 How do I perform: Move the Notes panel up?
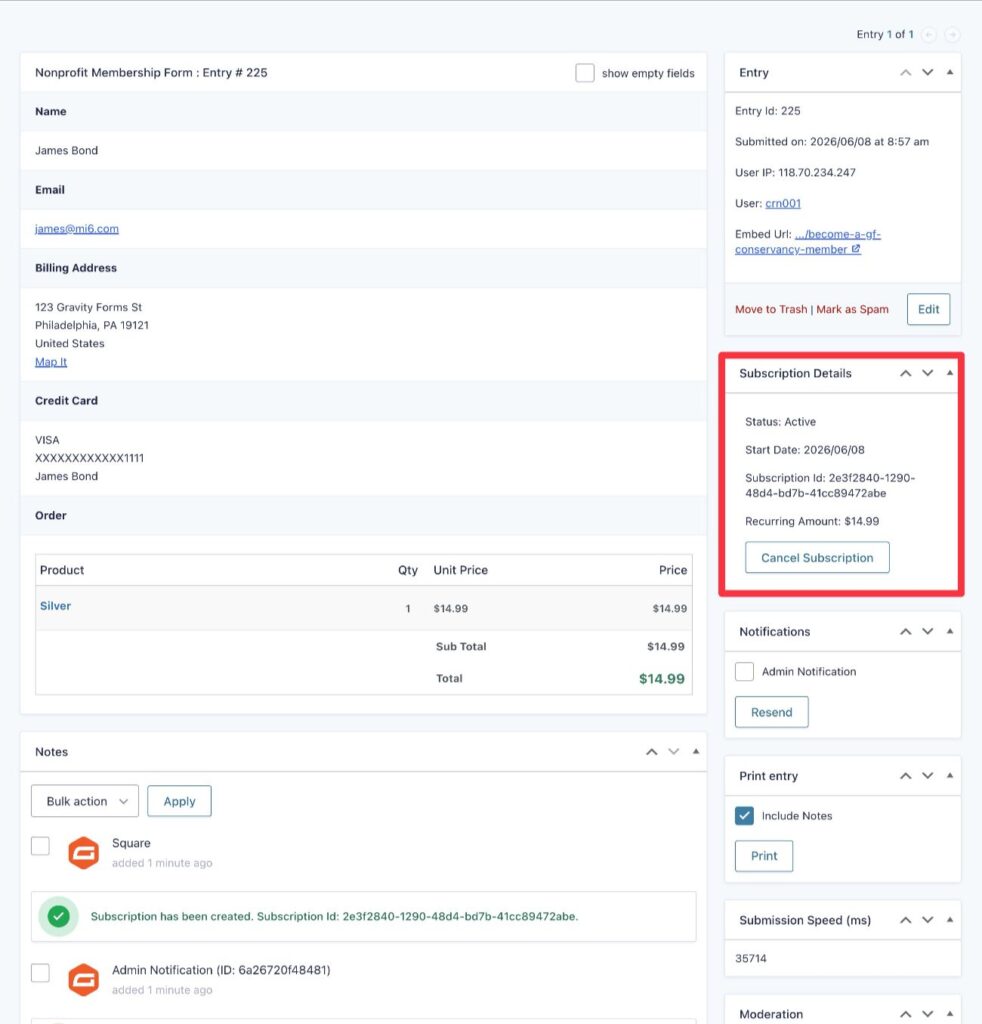pos(652,752)
